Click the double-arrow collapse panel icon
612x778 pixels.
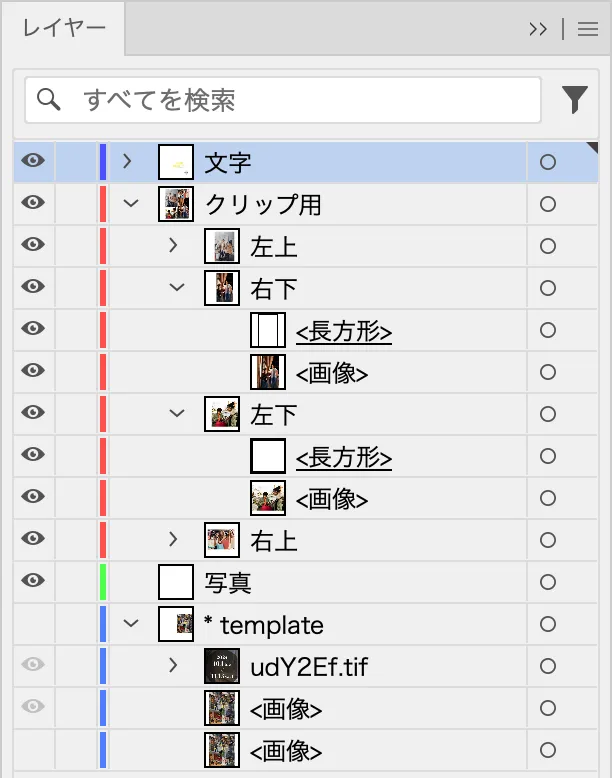click(538, 29)
